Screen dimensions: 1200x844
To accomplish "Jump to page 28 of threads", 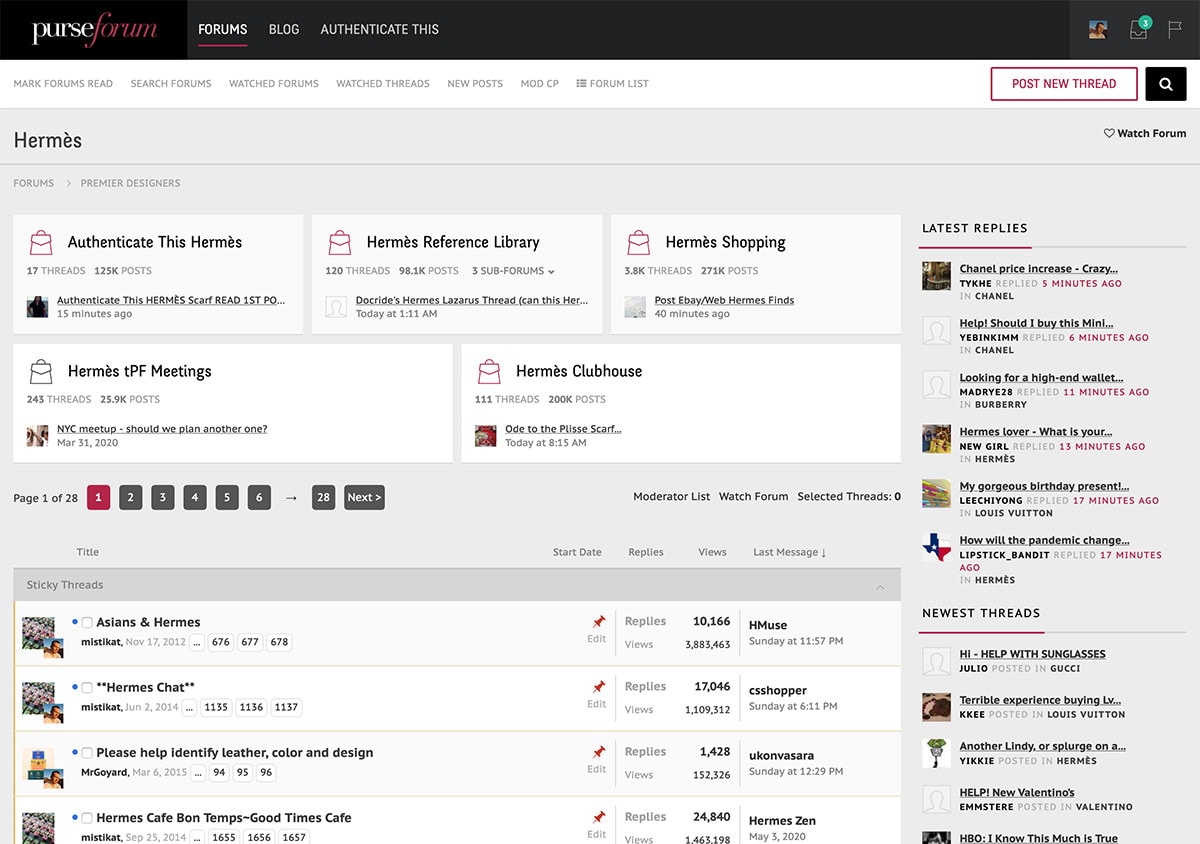I will click(323, 497).
